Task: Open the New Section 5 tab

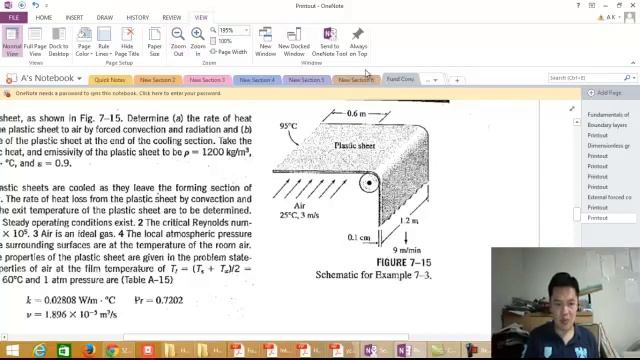Action: click(307, 80)
